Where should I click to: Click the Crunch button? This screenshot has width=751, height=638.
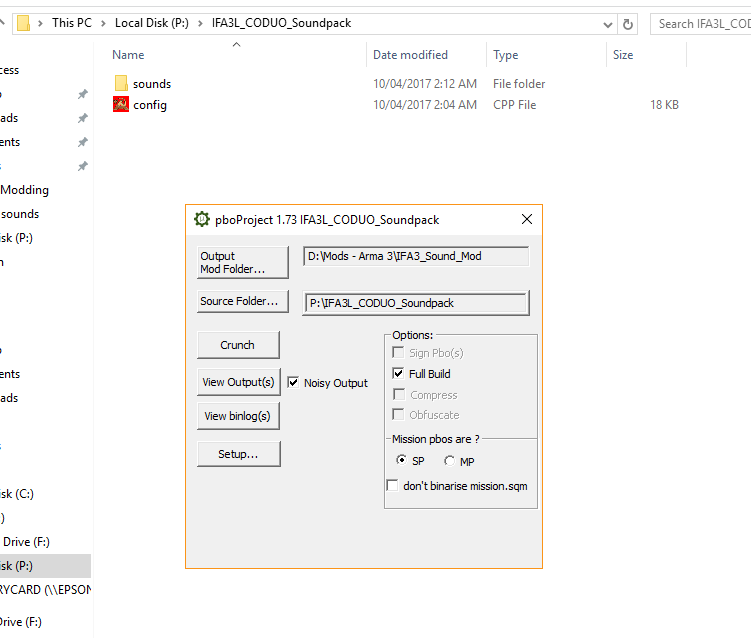pos(238,345)
